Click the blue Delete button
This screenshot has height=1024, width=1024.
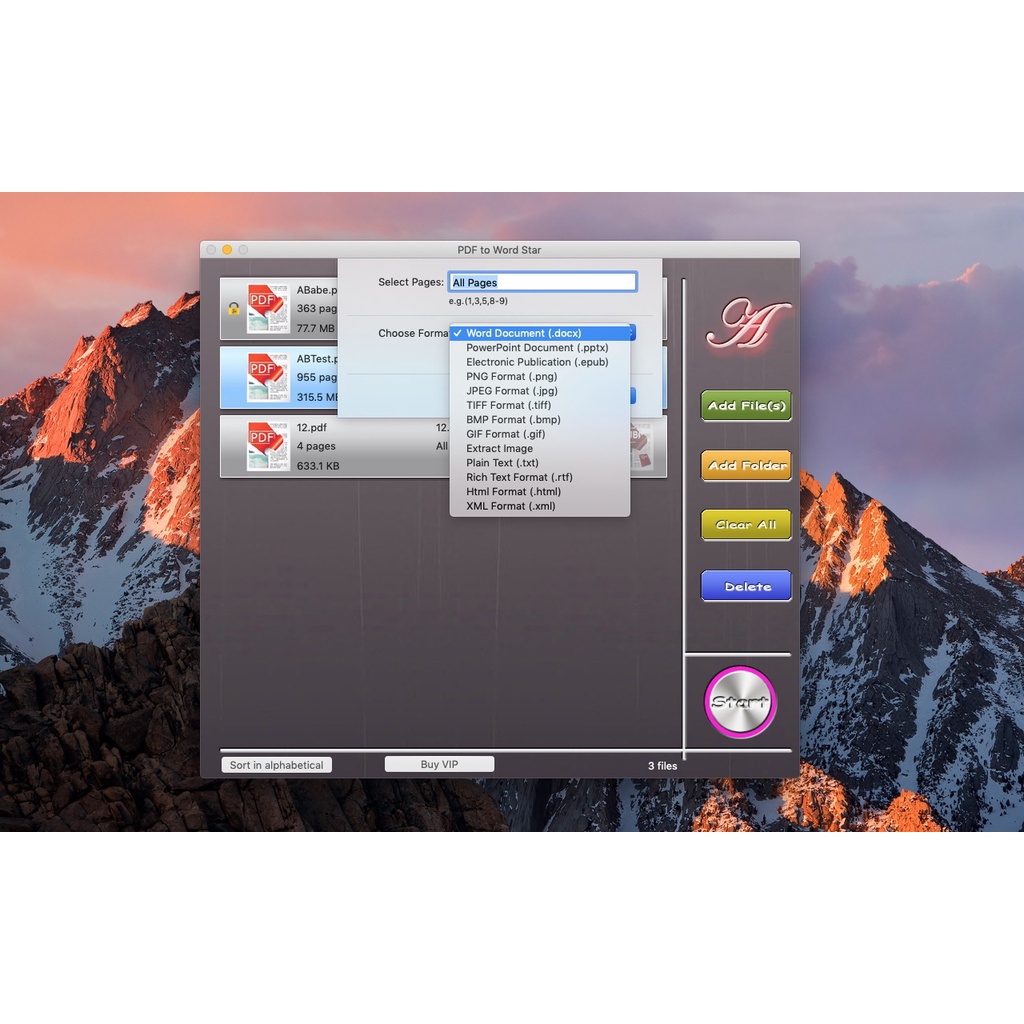746,586
